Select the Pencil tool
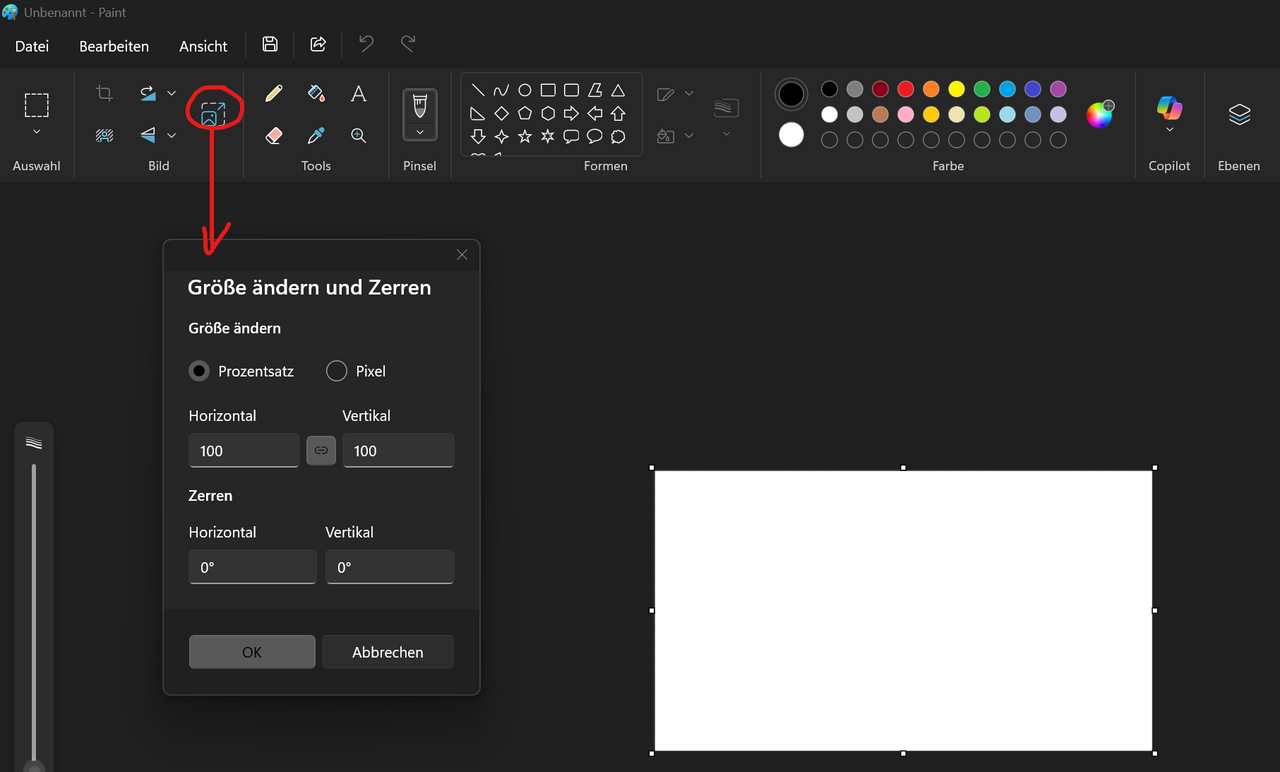The height and width of the screenshot is (772, 1280). [x=274, y=93]
